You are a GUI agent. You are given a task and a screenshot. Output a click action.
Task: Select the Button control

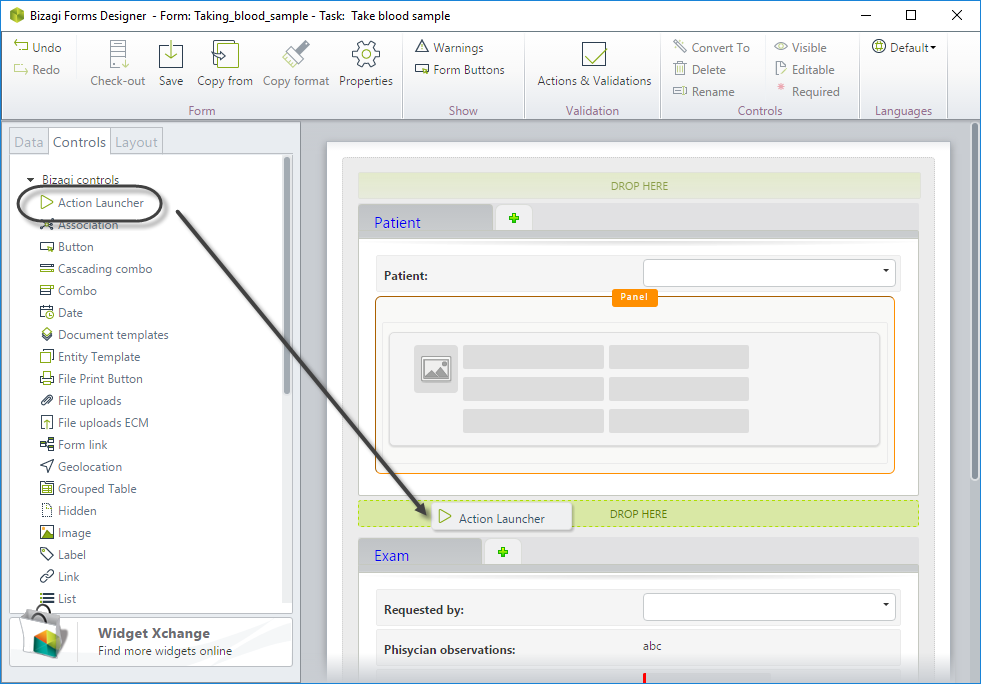pyautogui.click(x=66, y=247)
